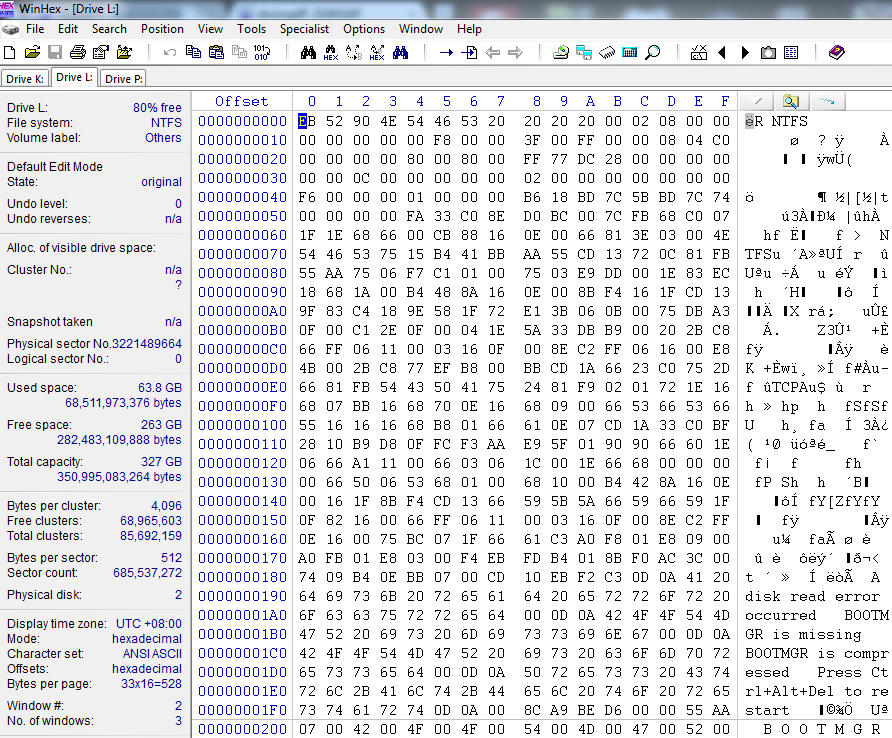Click the Find Hex Values icon
Viewport: 892px width, 738px height.
coord(331,53)
